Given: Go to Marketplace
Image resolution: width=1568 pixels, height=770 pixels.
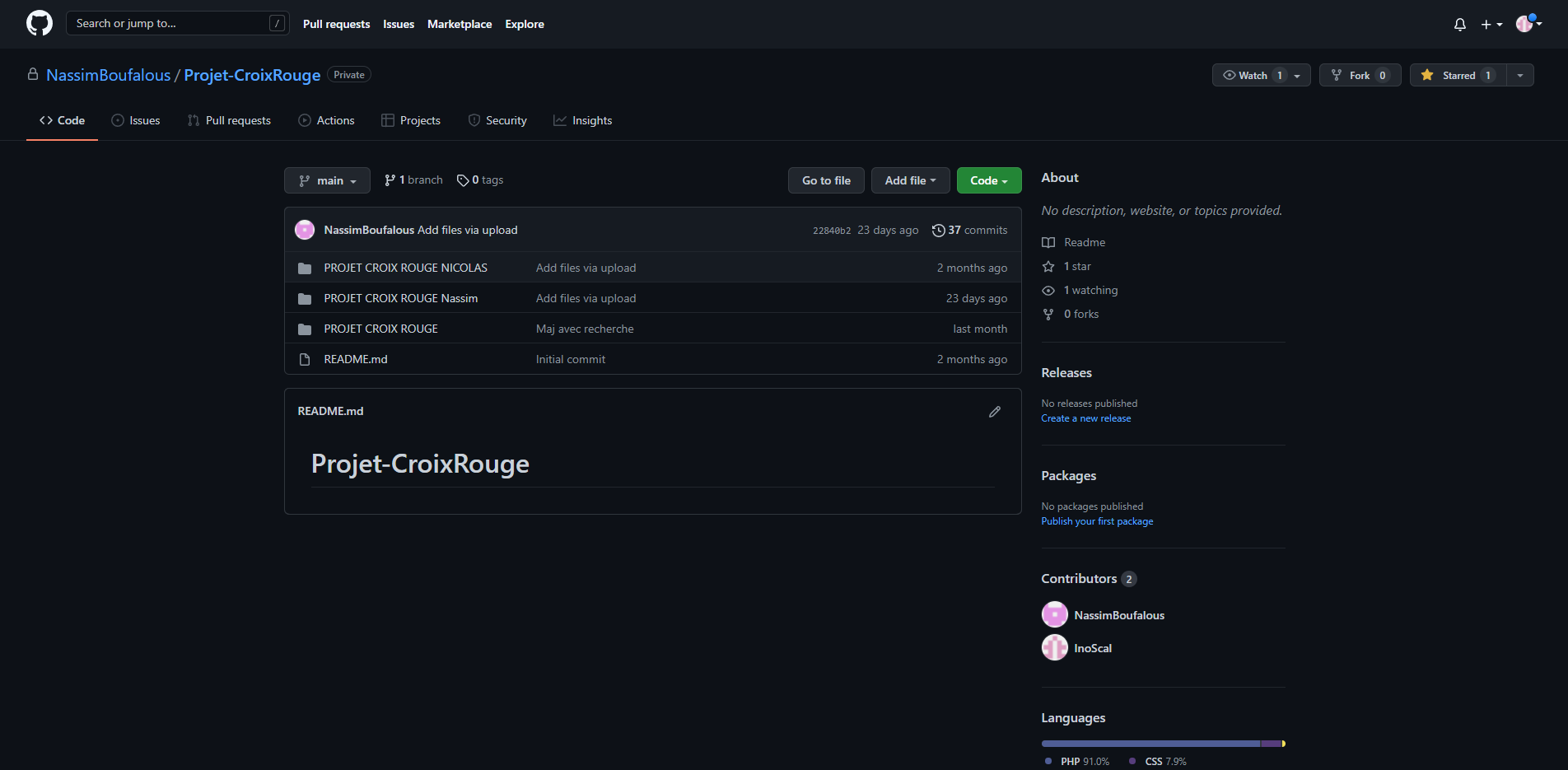Looking at the screenshot, I should pos(460,24).
